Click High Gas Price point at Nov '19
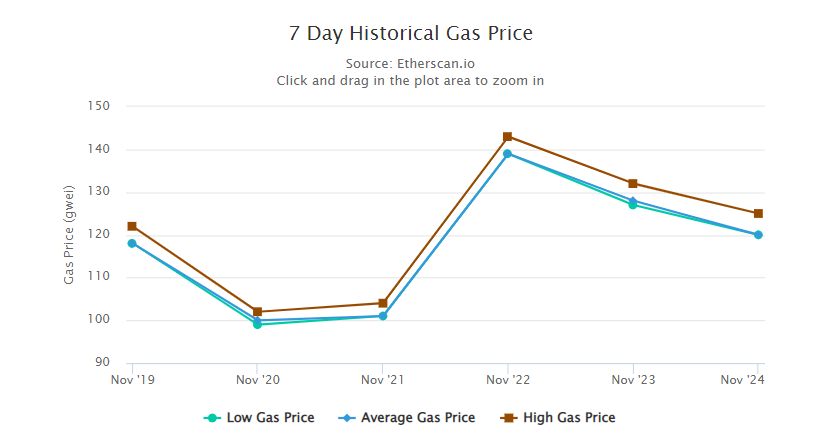Screen dimensions: 816x440 click(132, 226)
